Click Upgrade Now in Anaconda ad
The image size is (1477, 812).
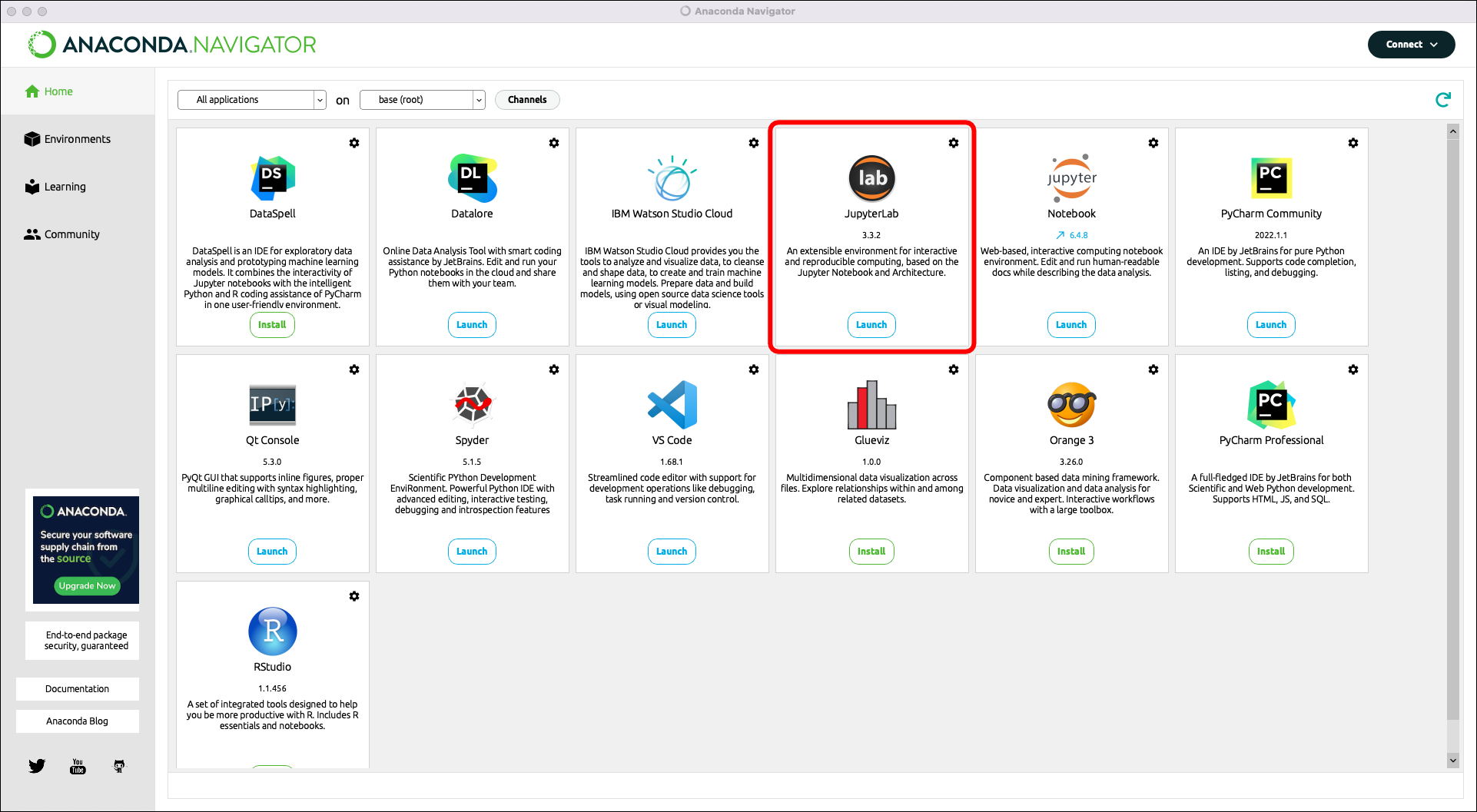[x=87, y=585]
